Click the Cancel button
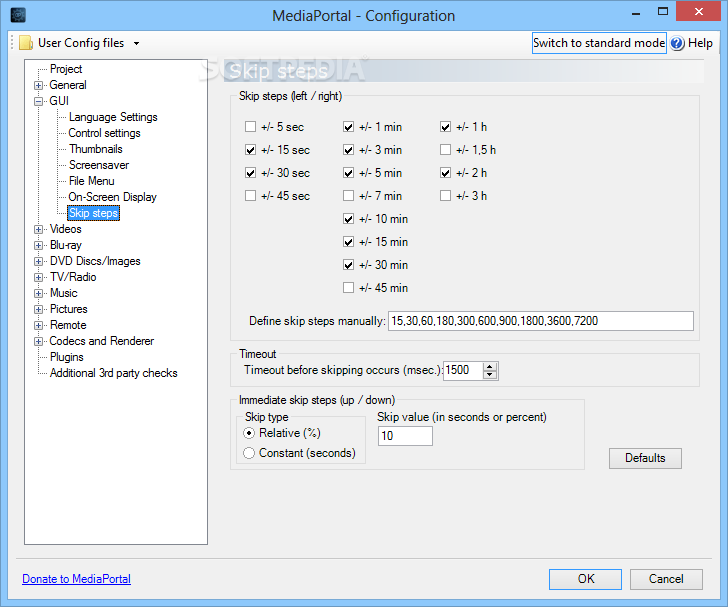 pos(666,579)
